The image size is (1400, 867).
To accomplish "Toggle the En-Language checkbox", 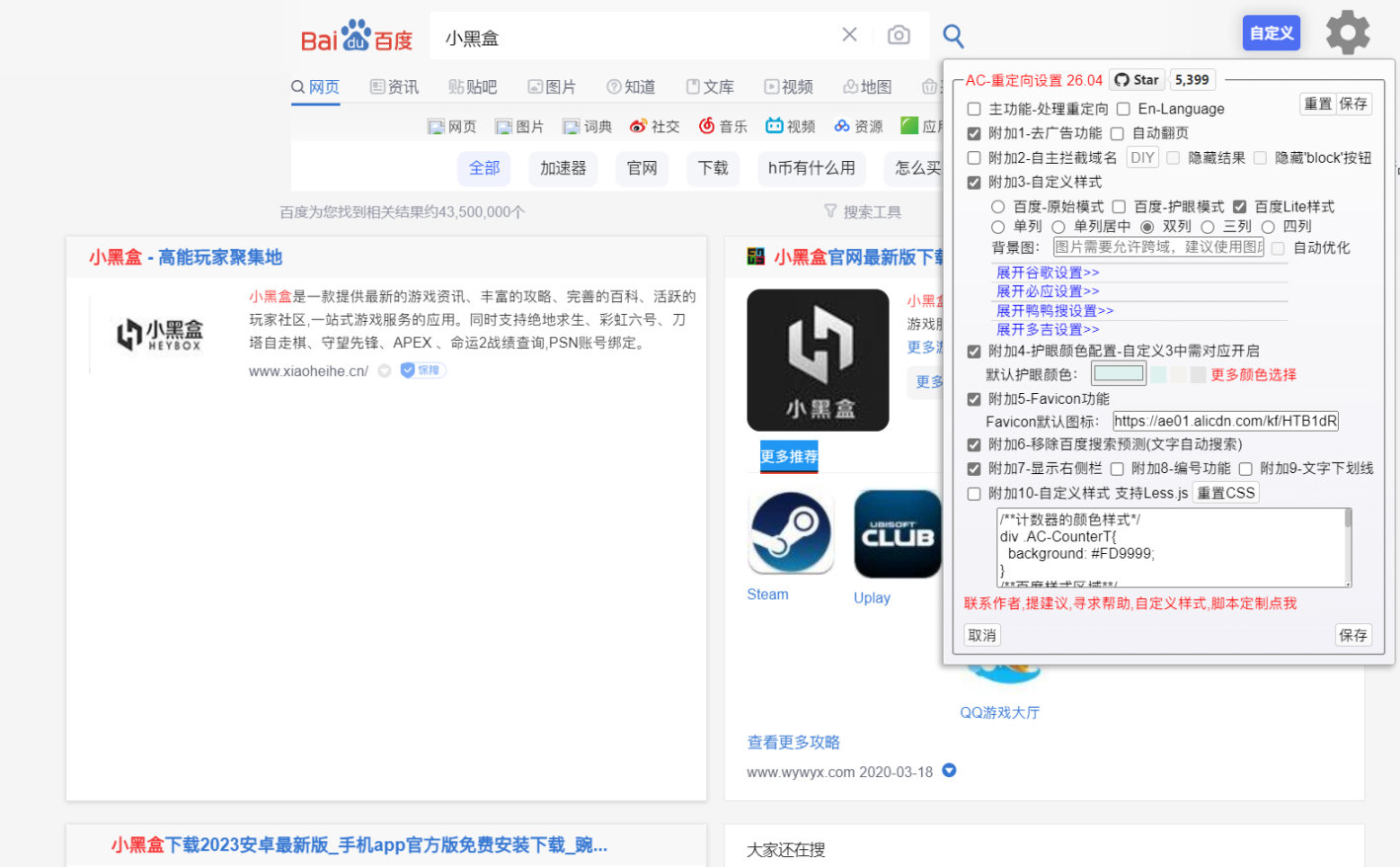I will click(1124, 109).
